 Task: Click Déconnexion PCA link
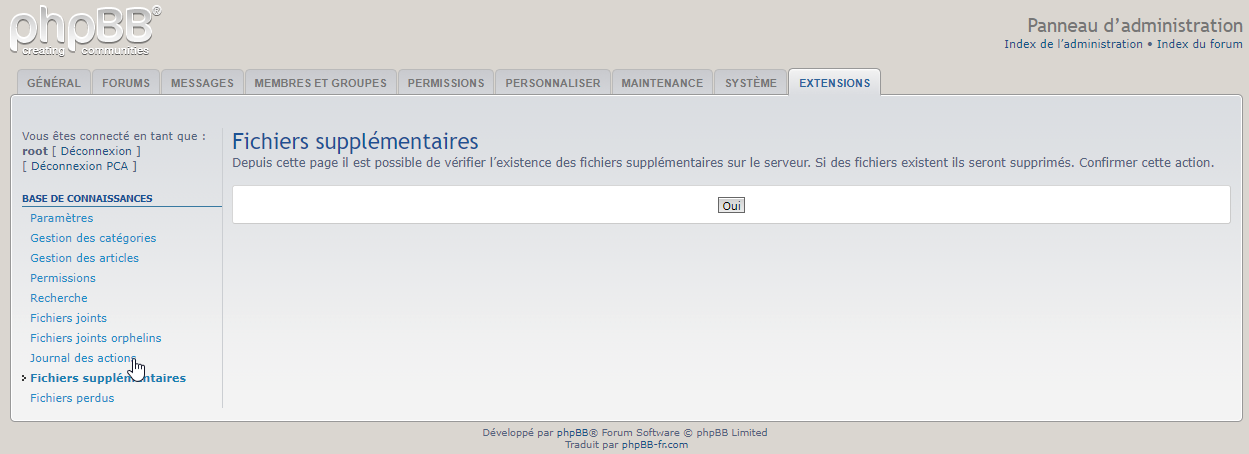[x=79, y=166]
